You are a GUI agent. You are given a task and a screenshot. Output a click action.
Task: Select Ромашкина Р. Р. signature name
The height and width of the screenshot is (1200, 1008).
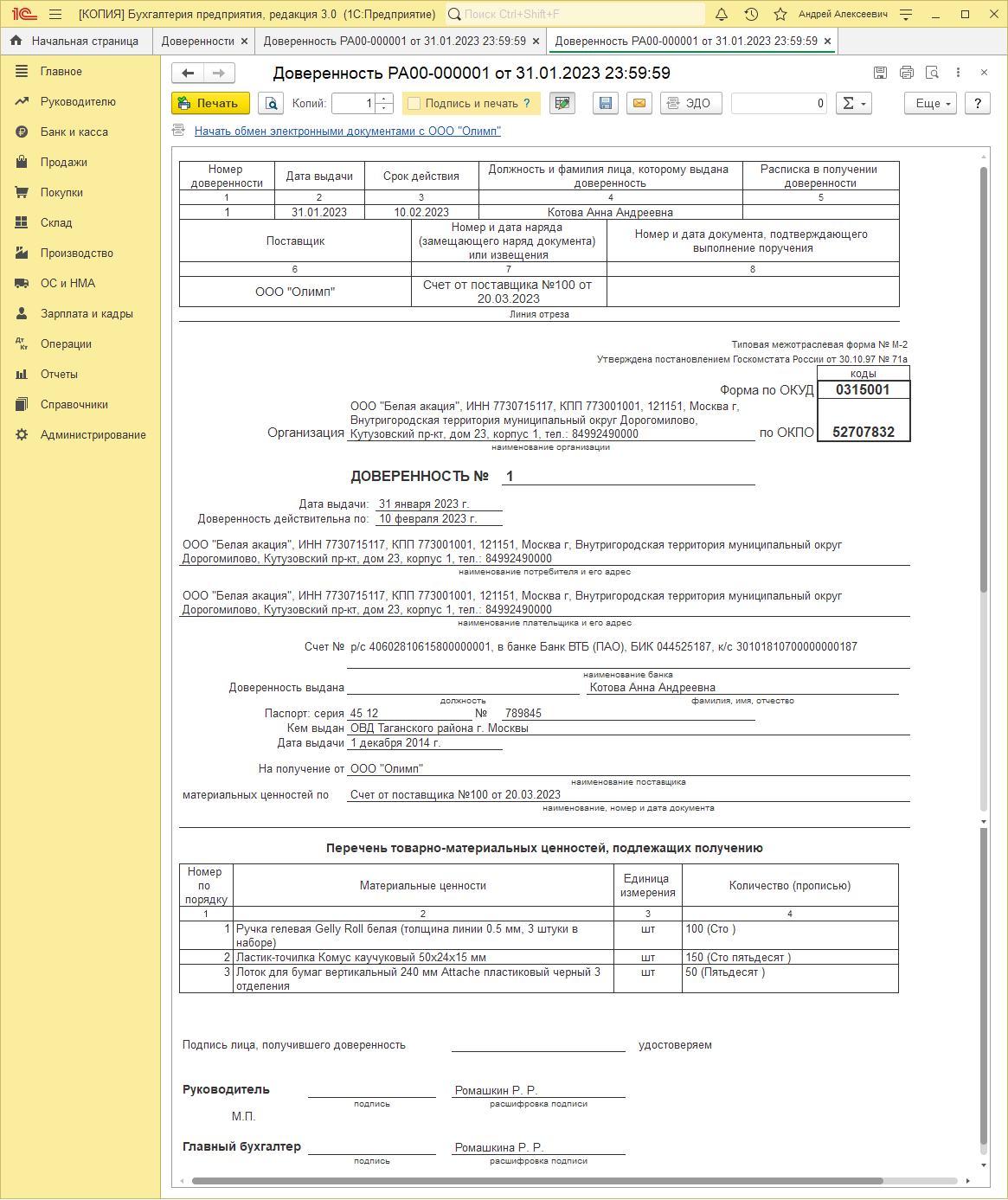tap(498, 1147)
